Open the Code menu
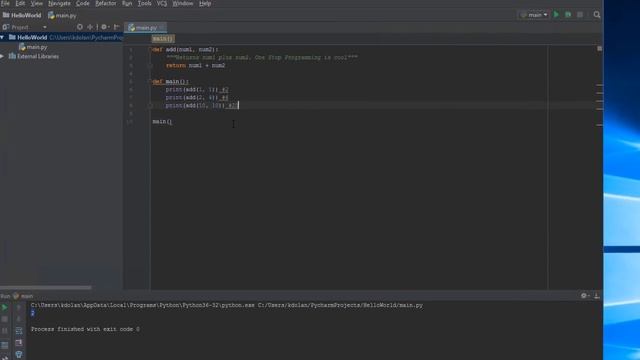The width and height of the screenshot is (640, 360). point(82,3)
